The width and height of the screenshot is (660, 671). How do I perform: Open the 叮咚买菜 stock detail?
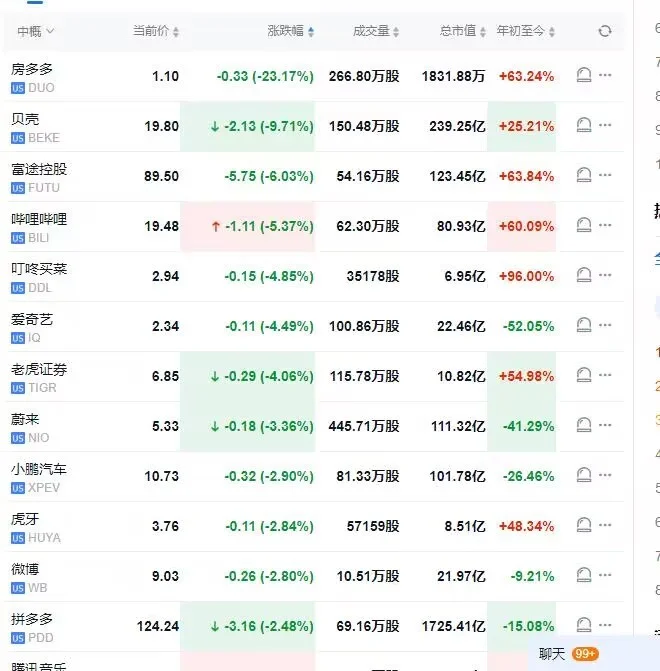(40, 269)
